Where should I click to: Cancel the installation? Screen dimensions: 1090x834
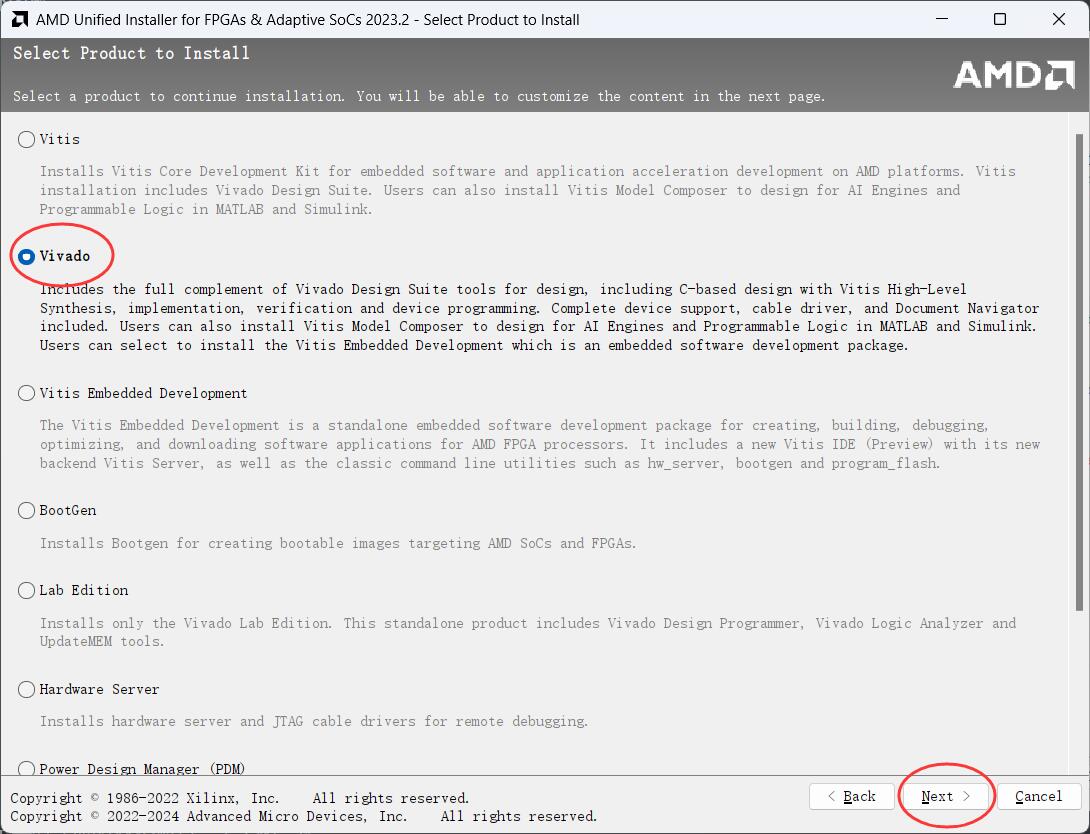(x=1038, y=797)
